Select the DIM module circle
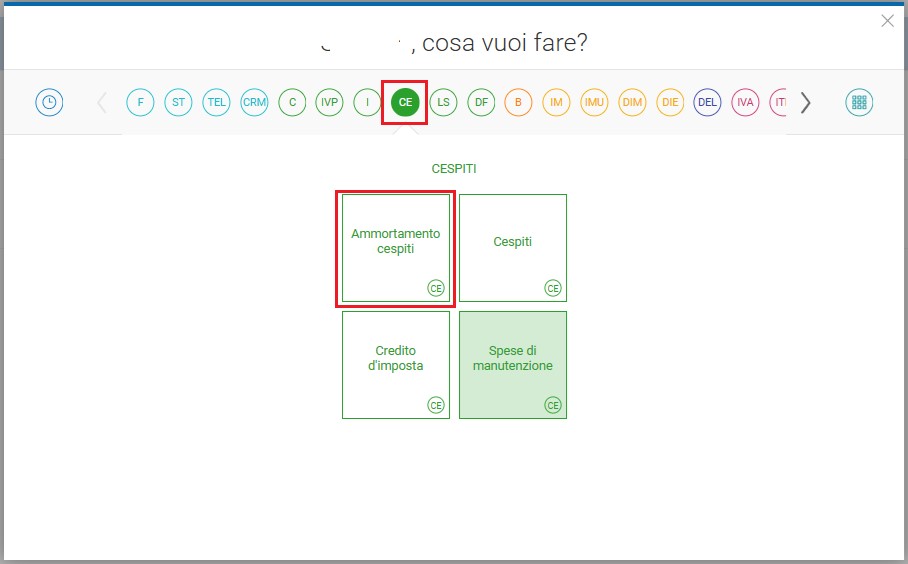908x564 pixels. (632, 102)
